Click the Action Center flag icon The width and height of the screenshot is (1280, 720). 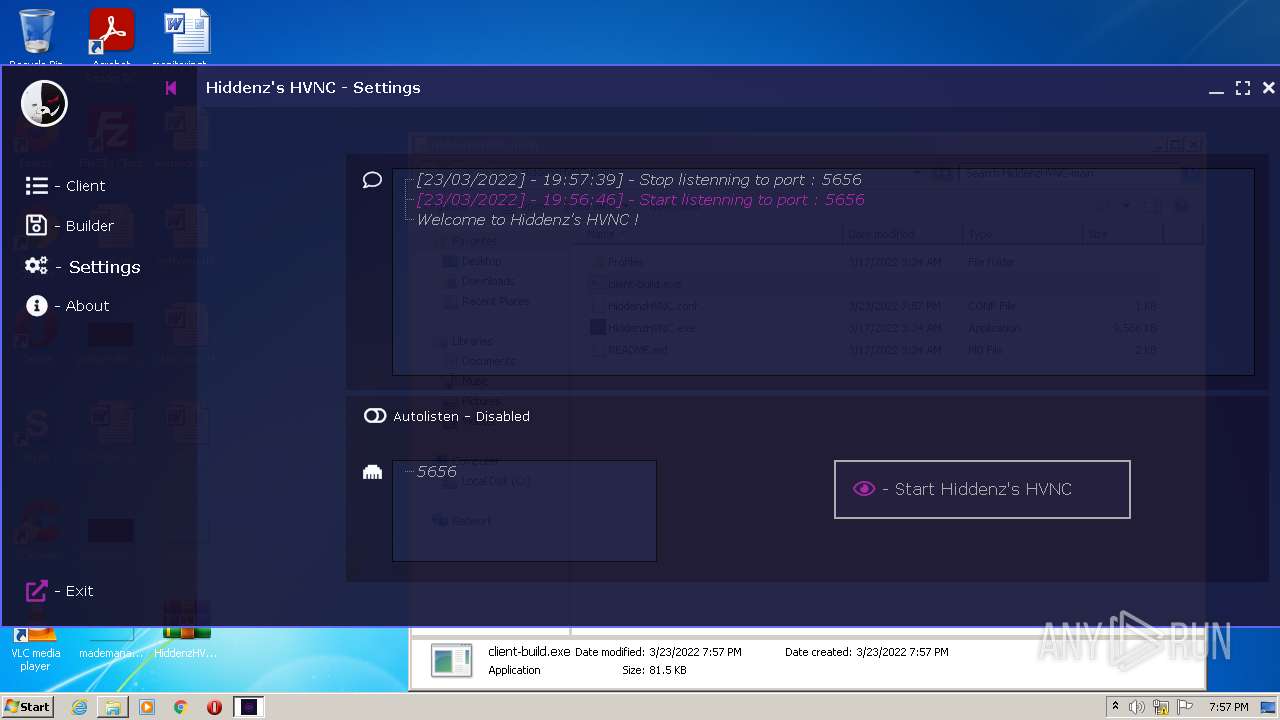[1184, 707]
